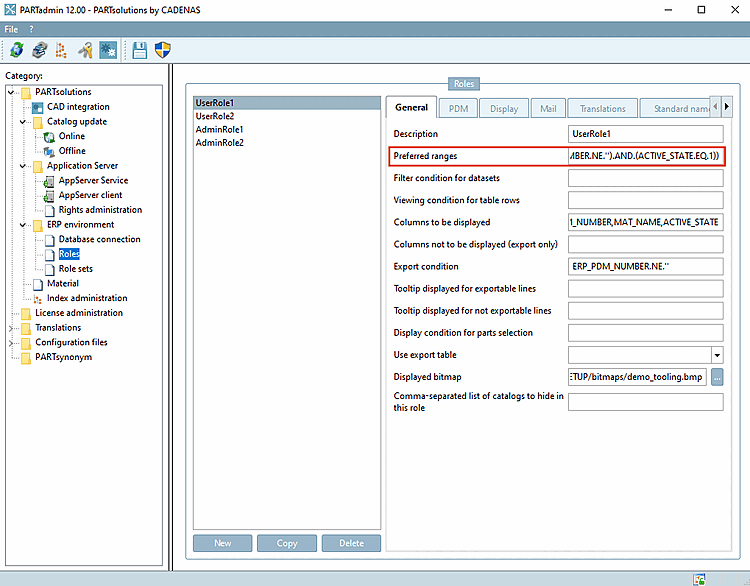
Task: Click the Offline computer icon in the tree
Action: pos(49,152)
